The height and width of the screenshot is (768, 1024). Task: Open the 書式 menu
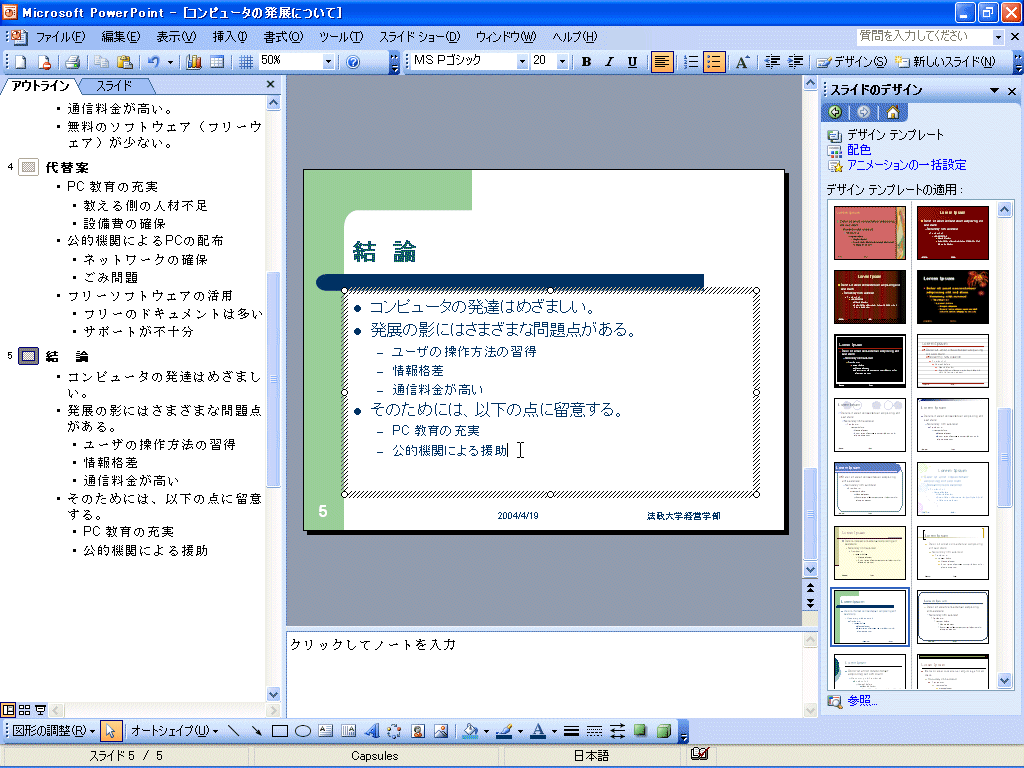point(283,37)
